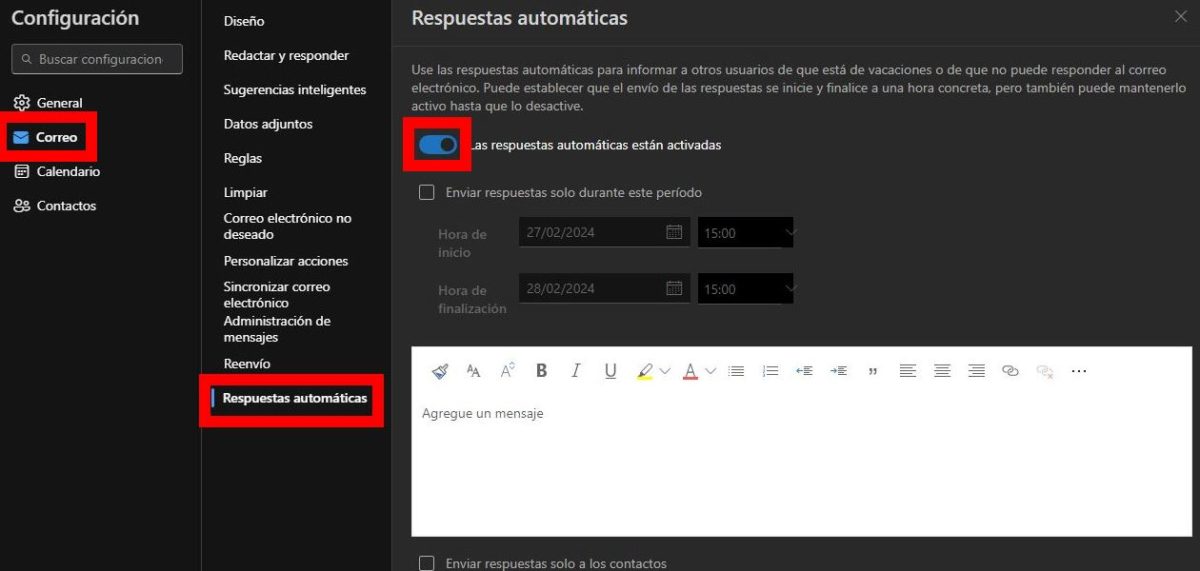
Task: Select 'Redactar y responder' section
Action: point(286,55)
